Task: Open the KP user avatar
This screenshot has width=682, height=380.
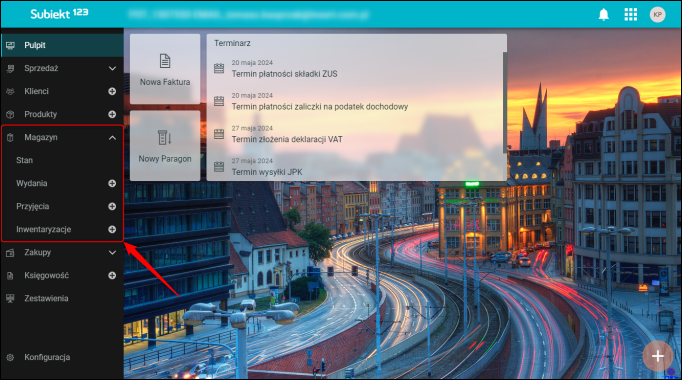Action: (657, 14)
